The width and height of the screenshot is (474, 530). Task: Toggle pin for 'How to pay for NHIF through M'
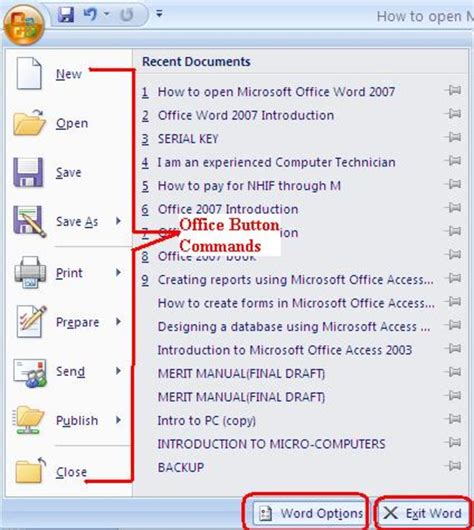click(453, 184)
